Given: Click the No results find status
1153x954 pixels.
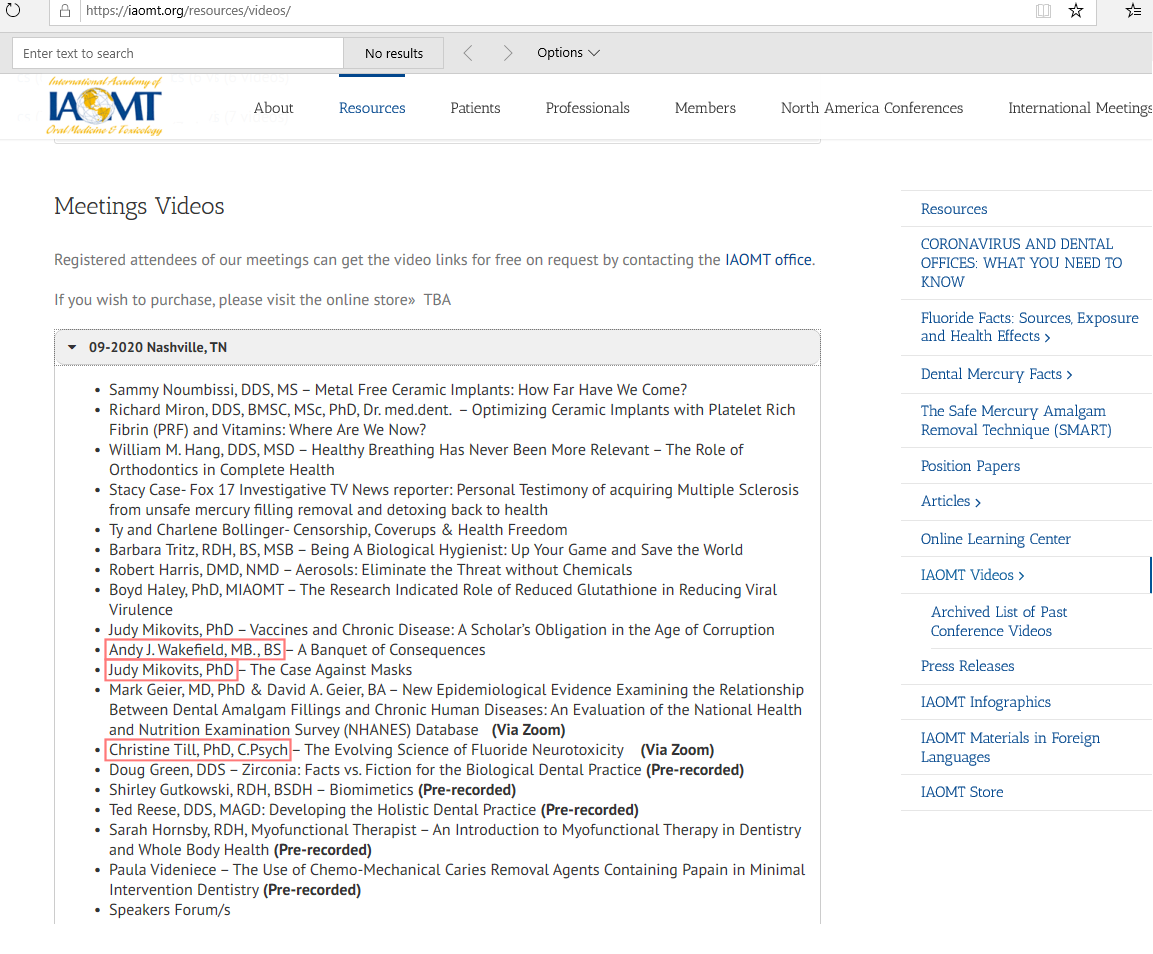Looking at the screenshot, I should point(394,53).
